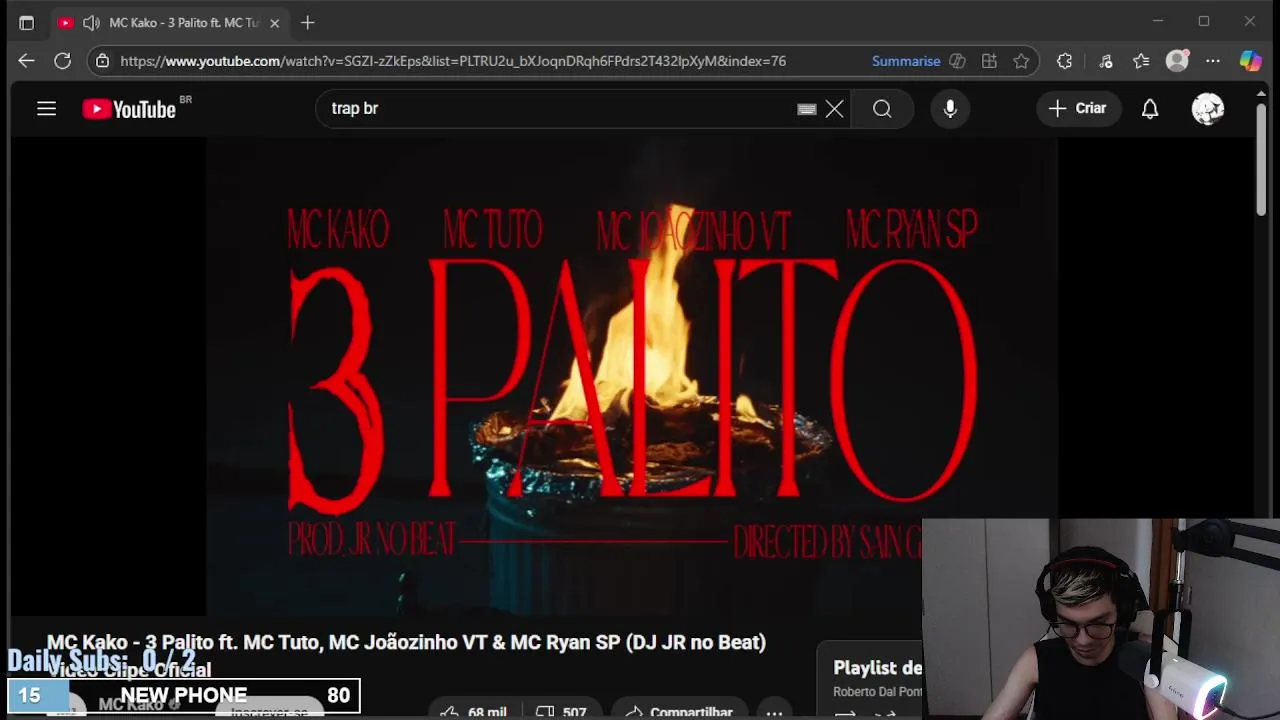Run YouTube search with magnifier button
The height and width of the screenshot is (720, 1280).
coord(882,109)
